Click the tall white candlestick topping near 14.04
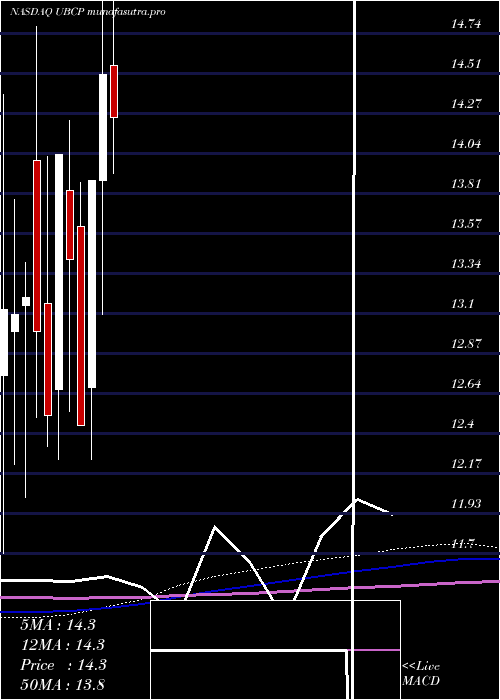 click(59, 272)
